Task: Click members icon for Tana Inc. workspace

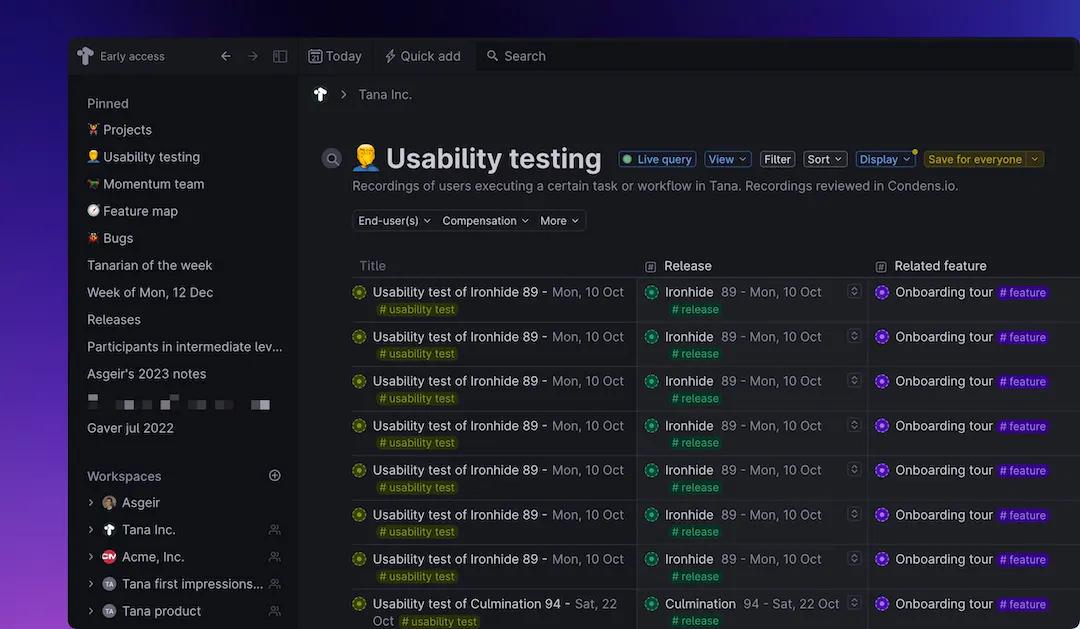Action: point(275,530)
